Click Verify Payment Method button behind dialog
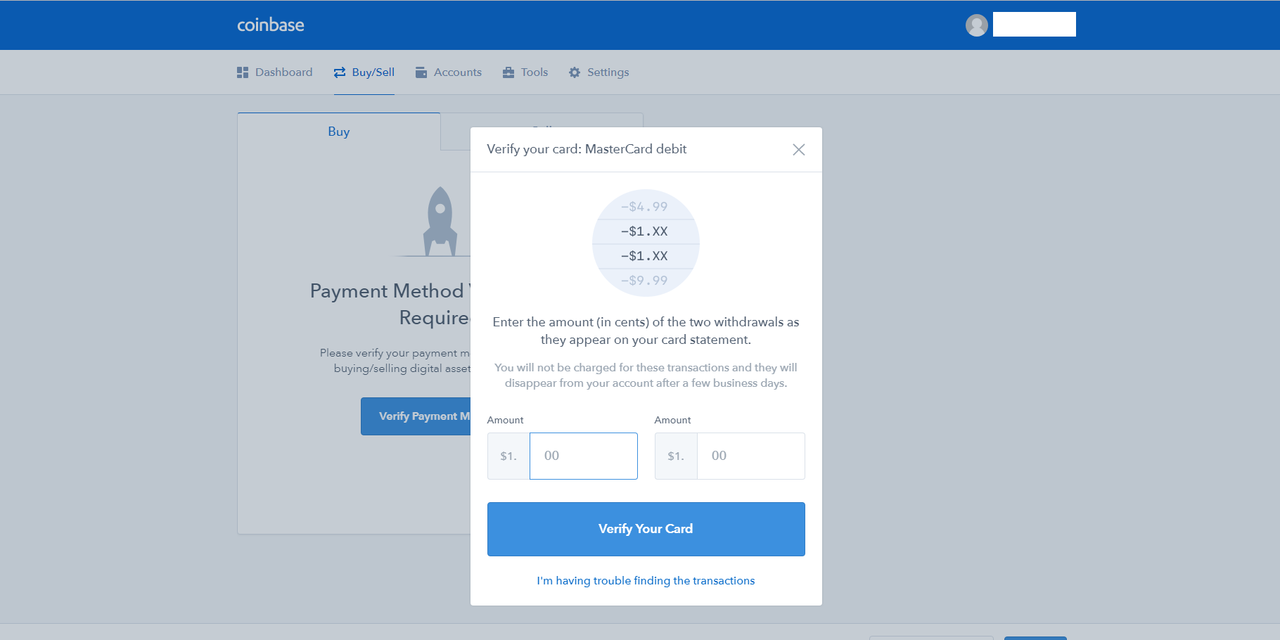Screen dimensions: 1280x640 point(416,416)
